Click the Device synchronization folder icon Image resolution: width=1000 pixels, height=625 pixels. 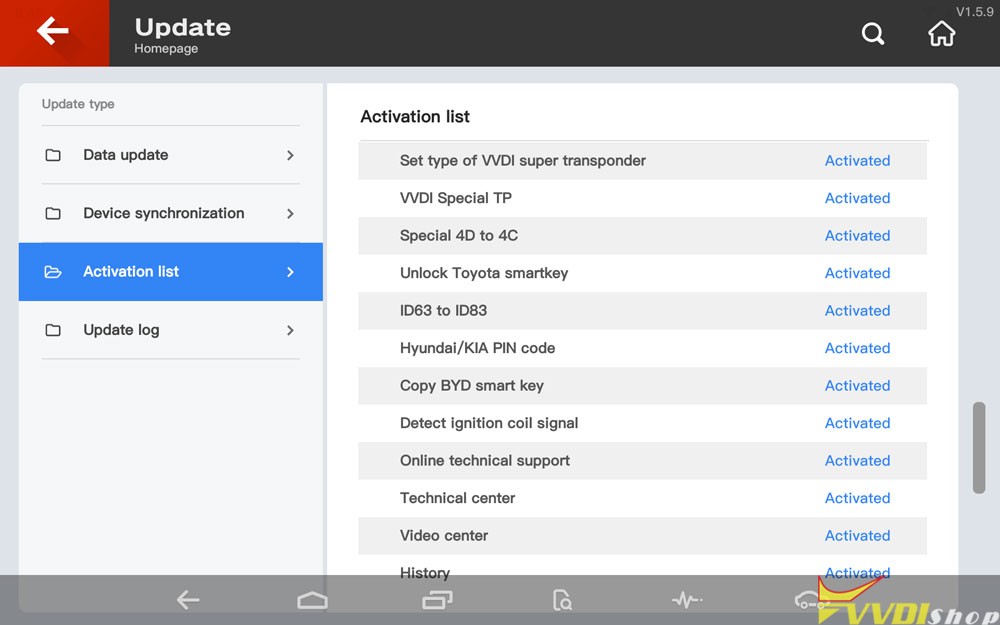coord(53,214)
